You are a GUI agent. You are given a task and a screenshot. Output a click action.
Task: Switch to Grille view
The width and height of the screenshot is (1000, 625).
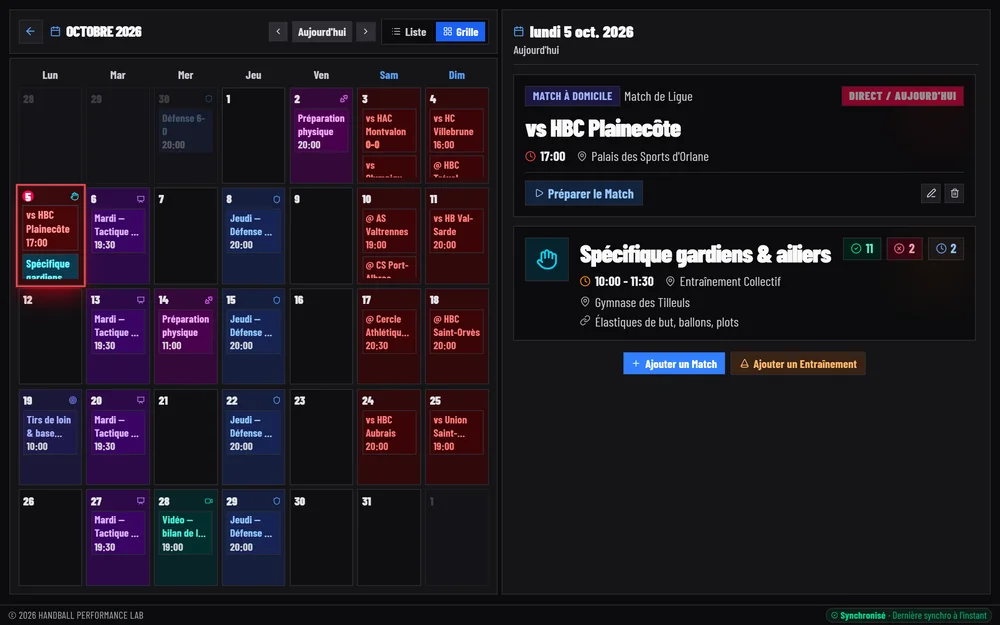tap(460, 31)
